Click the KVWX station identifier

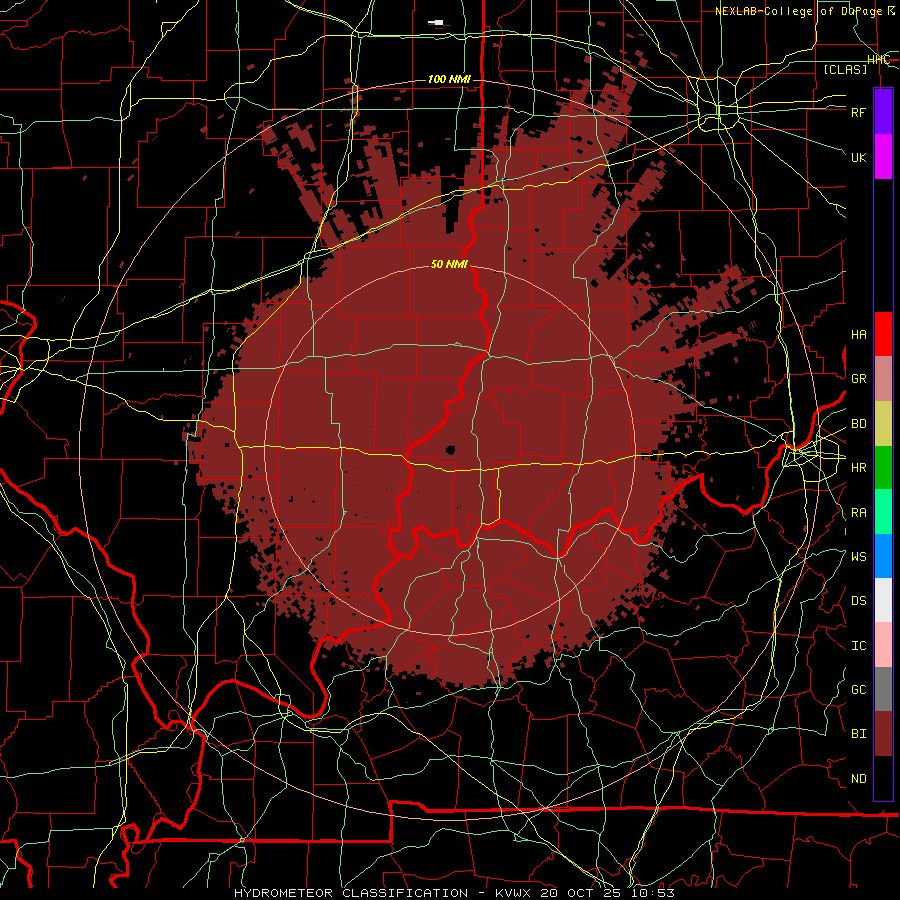pos(513,893)
